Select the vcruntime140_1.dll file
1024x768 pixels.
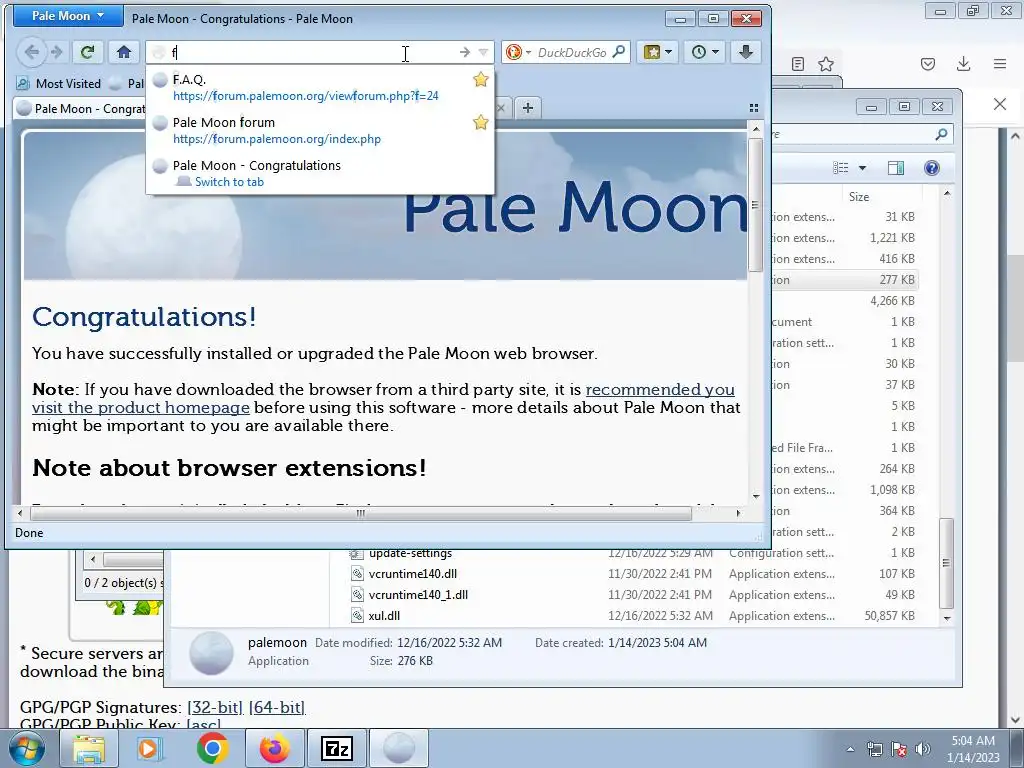(418, 595)
